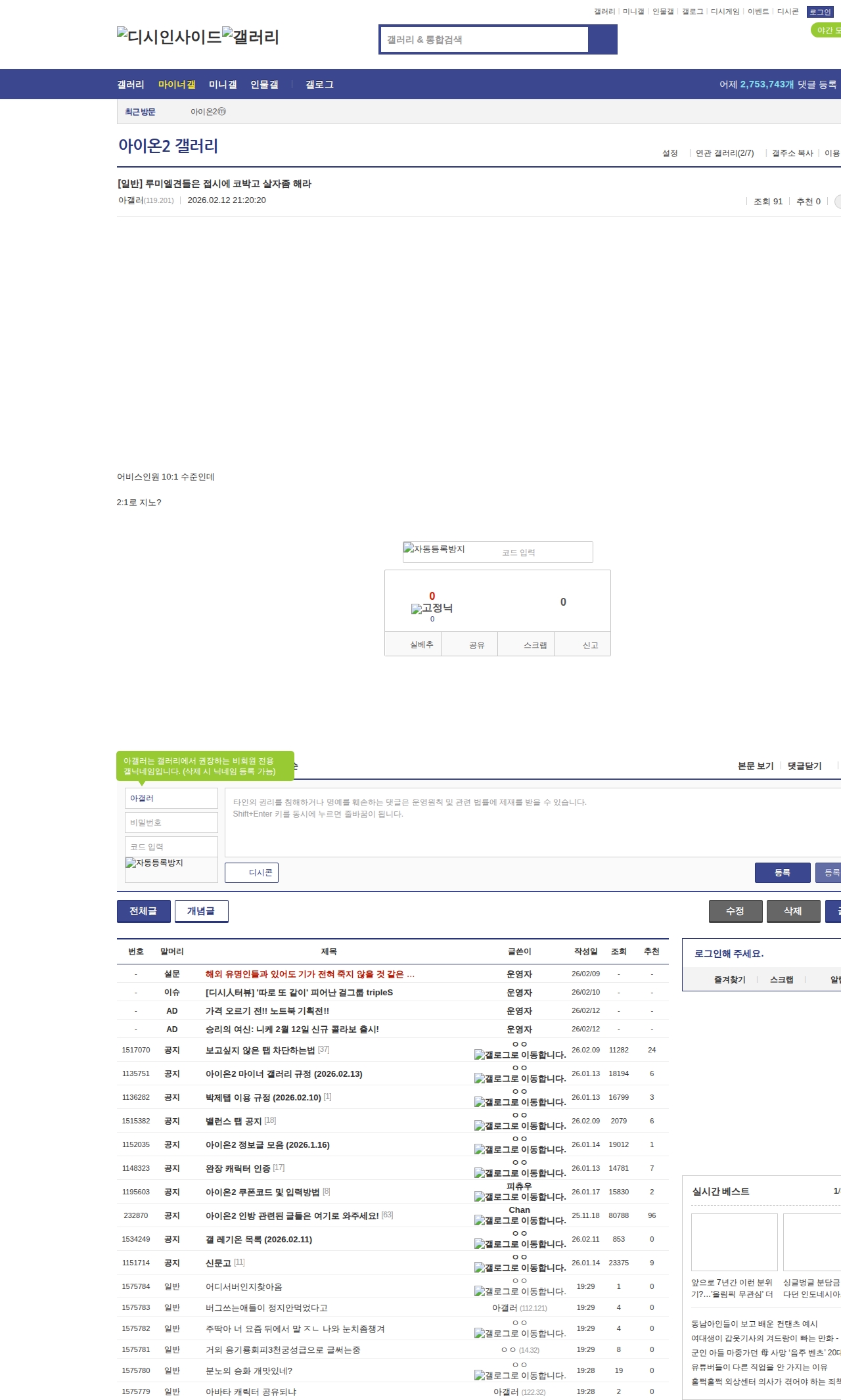Select 갤러리 in the blue navigation bar
The height and width of the screenshot is (1400, 841).
coord(131,85)
